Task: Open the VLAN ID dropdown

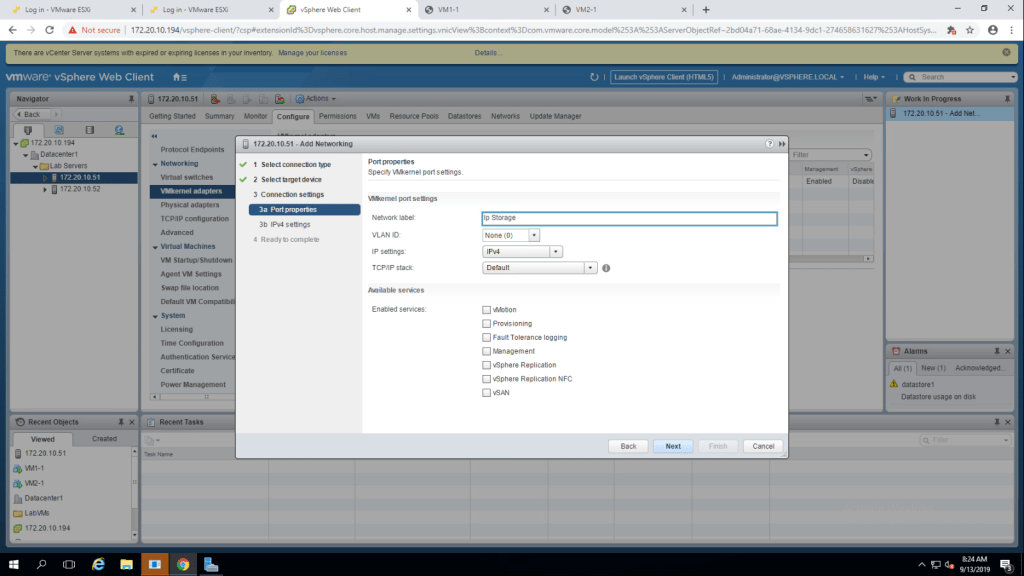Action: [534, 235]
